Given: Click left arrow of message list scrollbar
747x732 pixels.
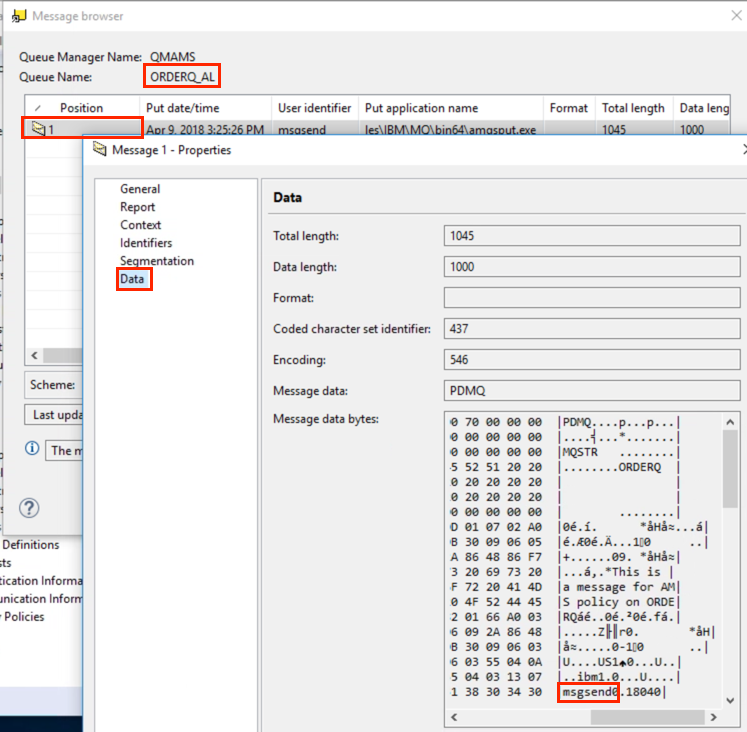Looking at the screenshot, I should tap(34, 355).
